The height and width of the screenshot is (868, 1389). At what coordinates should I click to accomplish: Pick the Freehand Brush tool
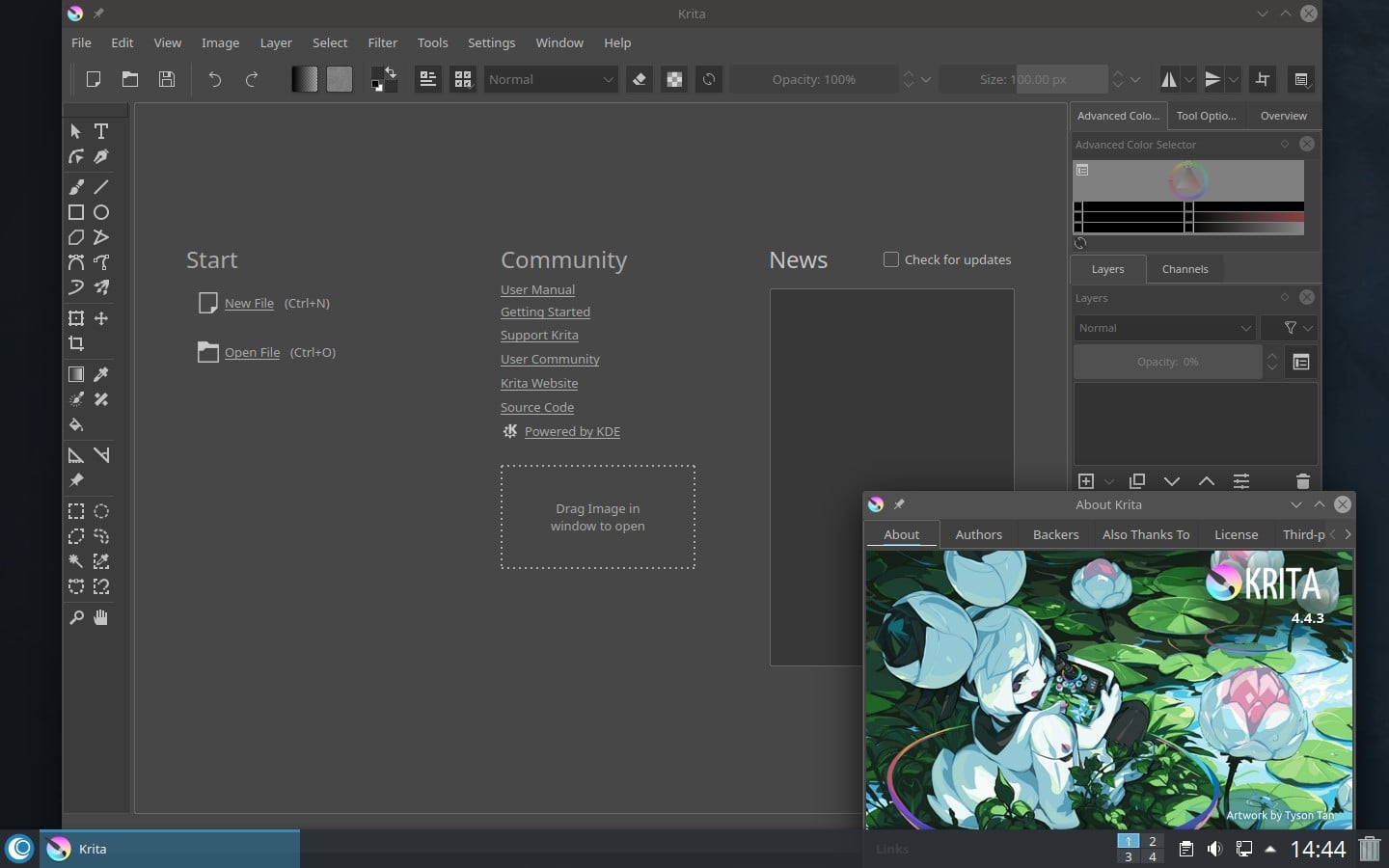click(x=76, y=187)
